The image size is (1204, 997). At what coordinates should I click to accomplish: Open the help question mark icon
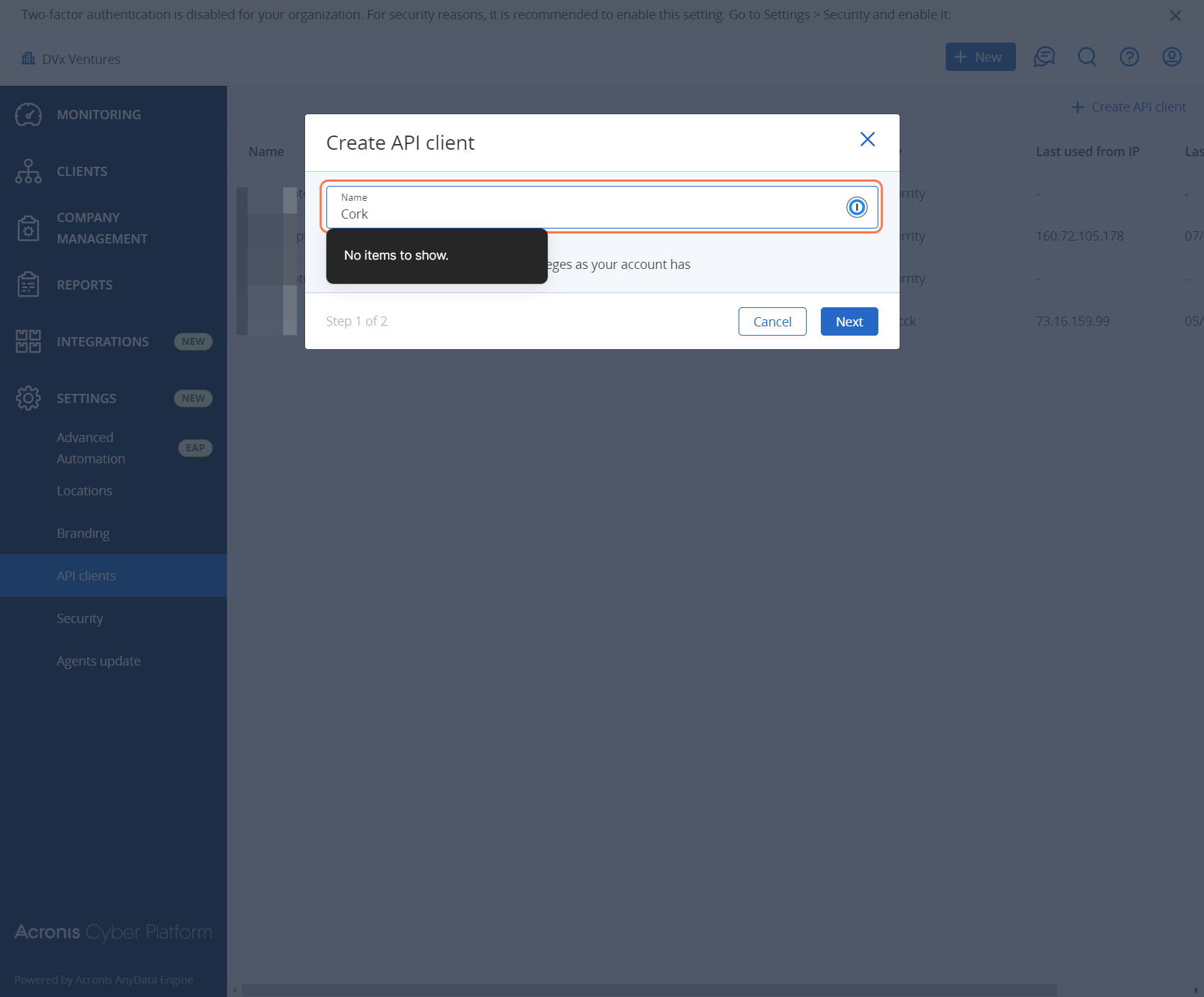point(1130,57)
